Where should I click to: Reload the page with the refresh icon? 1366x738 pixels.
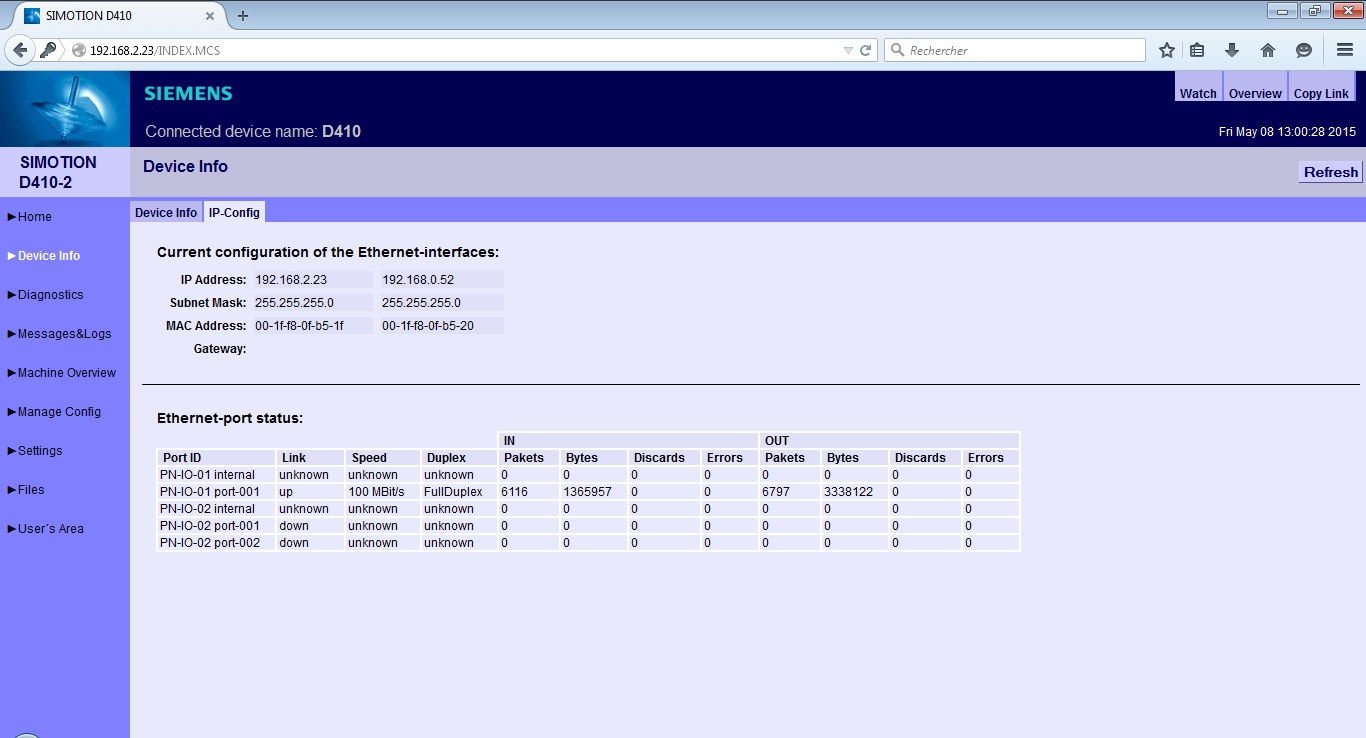point(866,50)
